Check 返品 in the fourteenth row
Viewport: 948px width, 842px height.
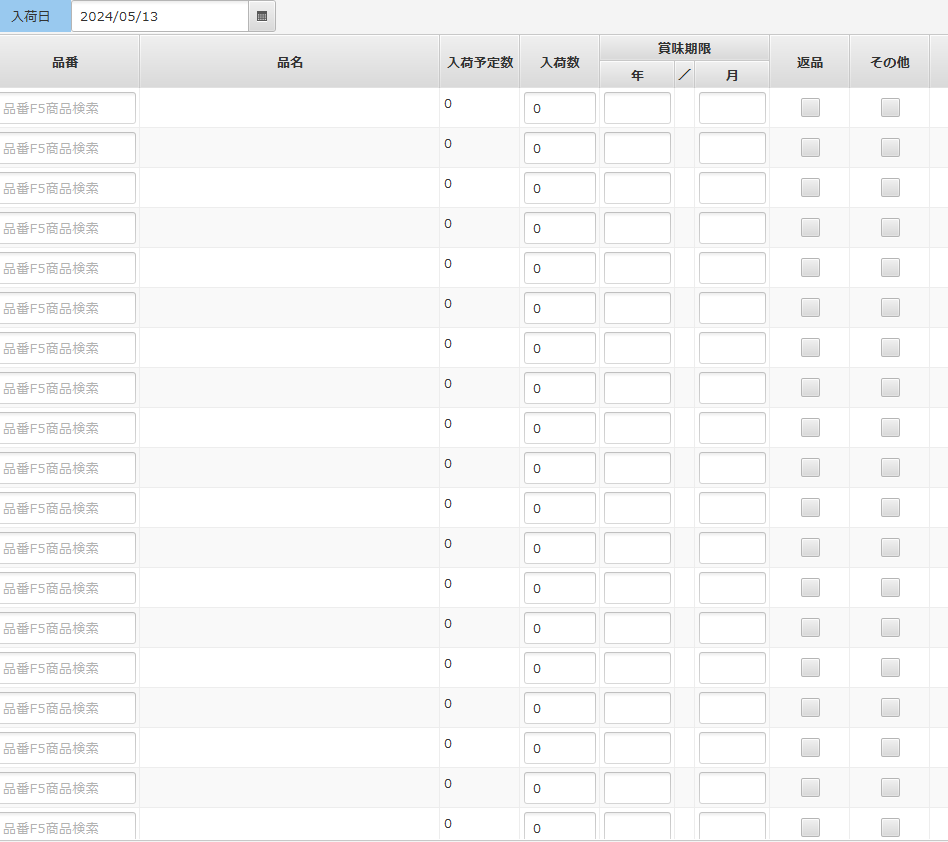click(x=810, y=627)
